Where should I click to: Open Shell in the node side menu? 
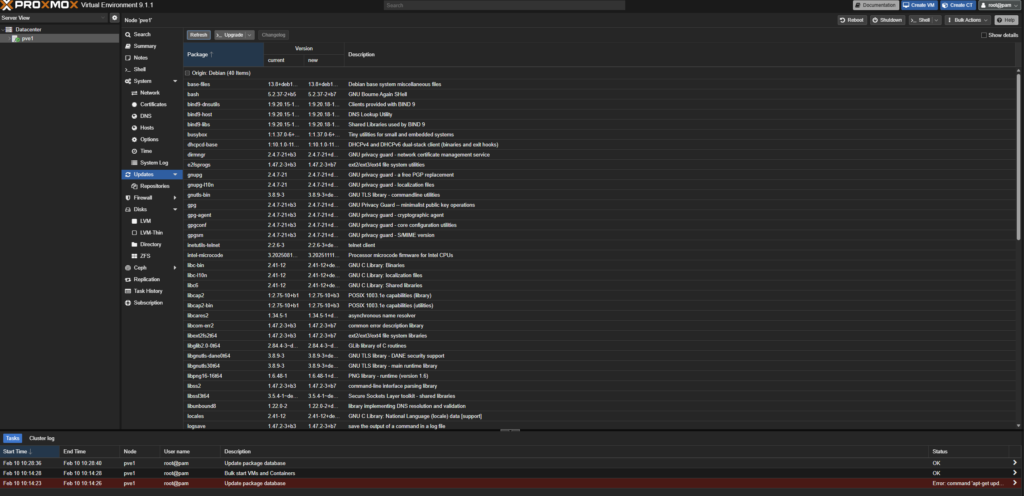coord(140,69)
